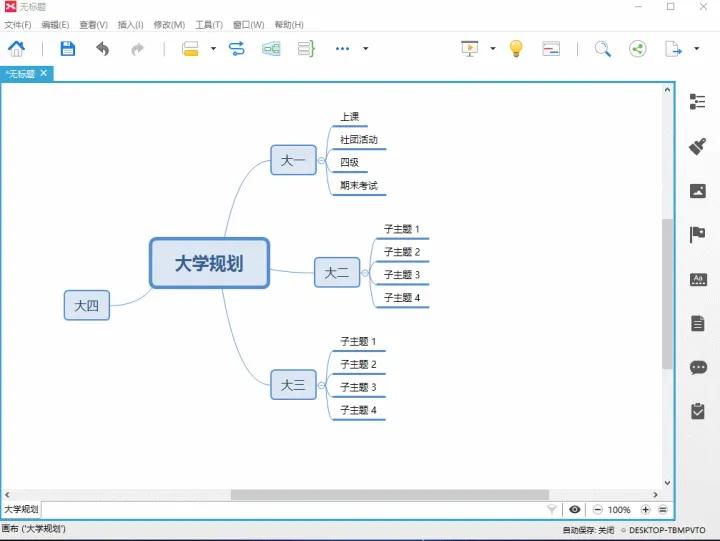Screen dimensions: 720x541
Task: Undo the last action
Action: (102, 48)
